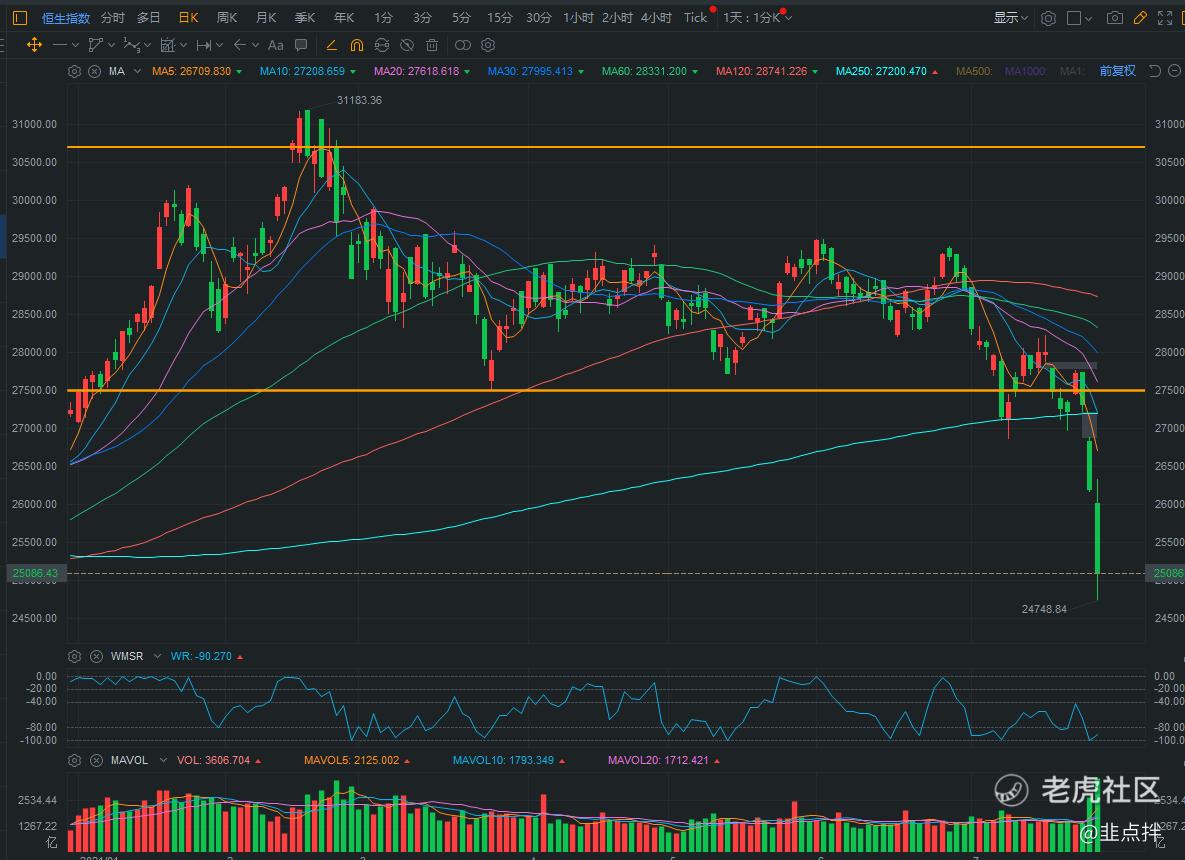The height and width of the screenshot is (860, 1185).
Task: Toggle the left sidebar panel icon
Action: (x=21, y=18)
